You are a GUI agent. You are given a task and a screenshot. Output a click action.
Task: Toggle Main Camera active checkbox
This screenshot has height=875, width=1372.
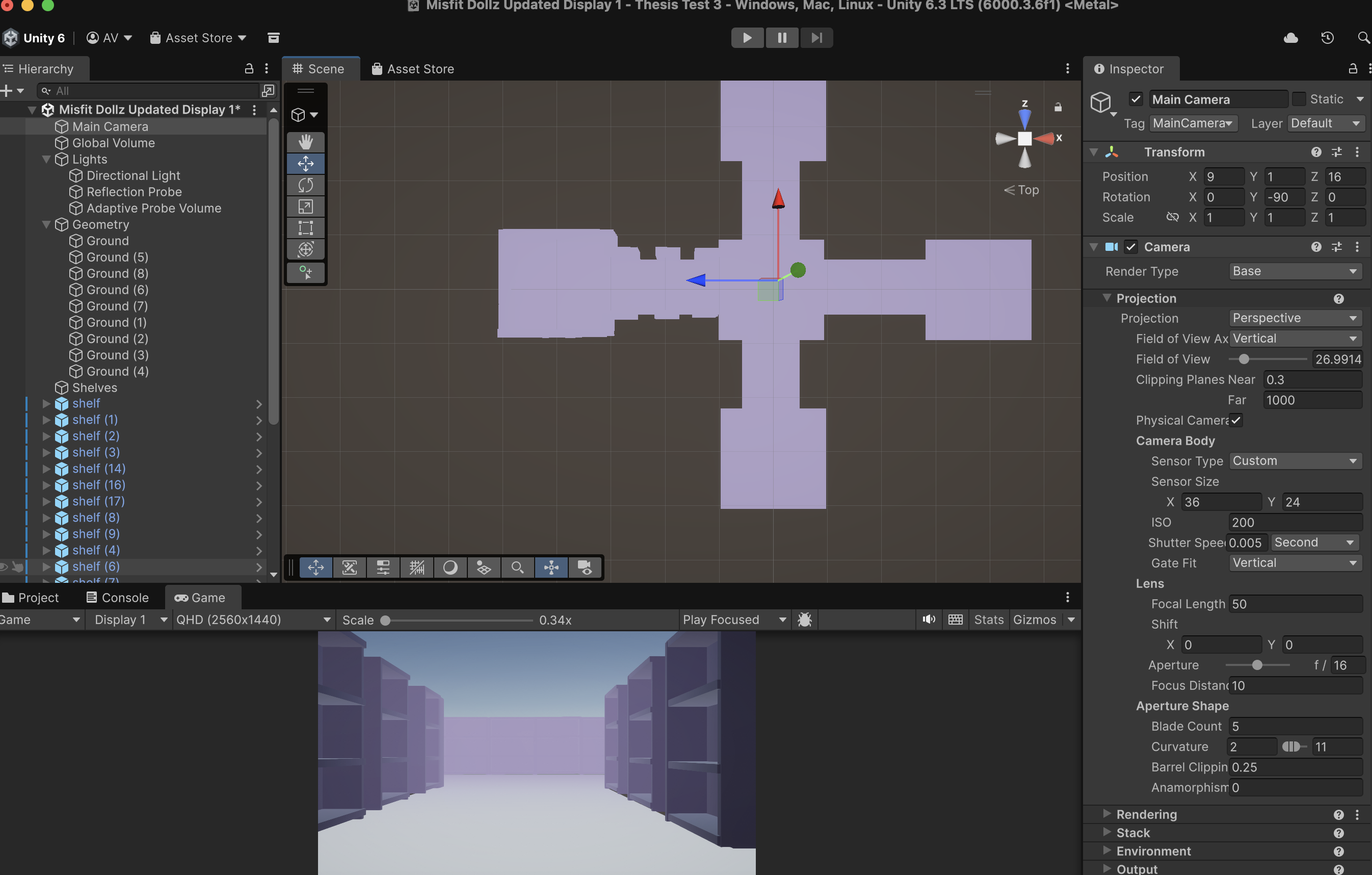1136,99
